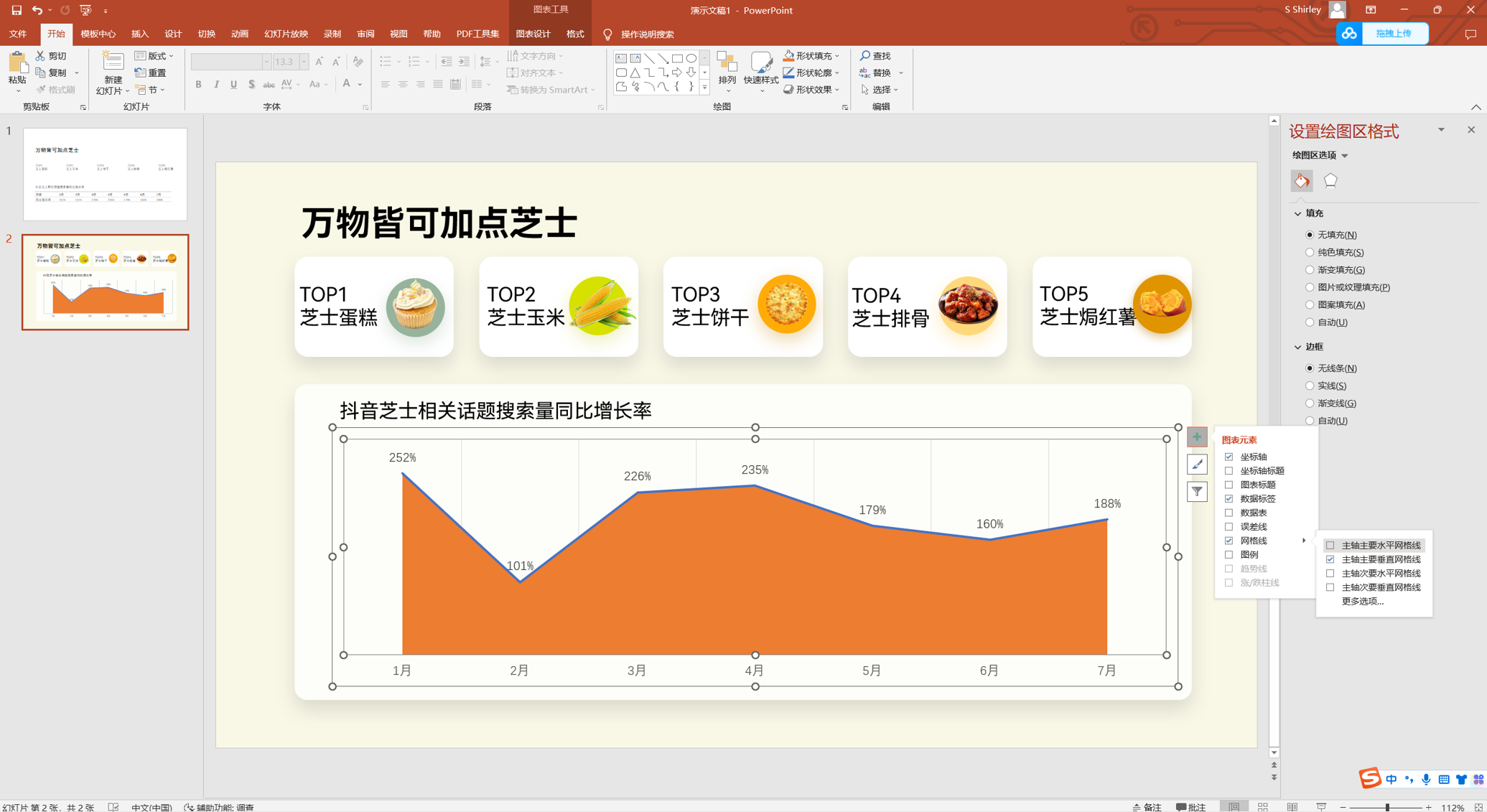This screenshot has width=1487, height=812.
Task: Open the chart filters funnel button
Action: (1196, 492)
